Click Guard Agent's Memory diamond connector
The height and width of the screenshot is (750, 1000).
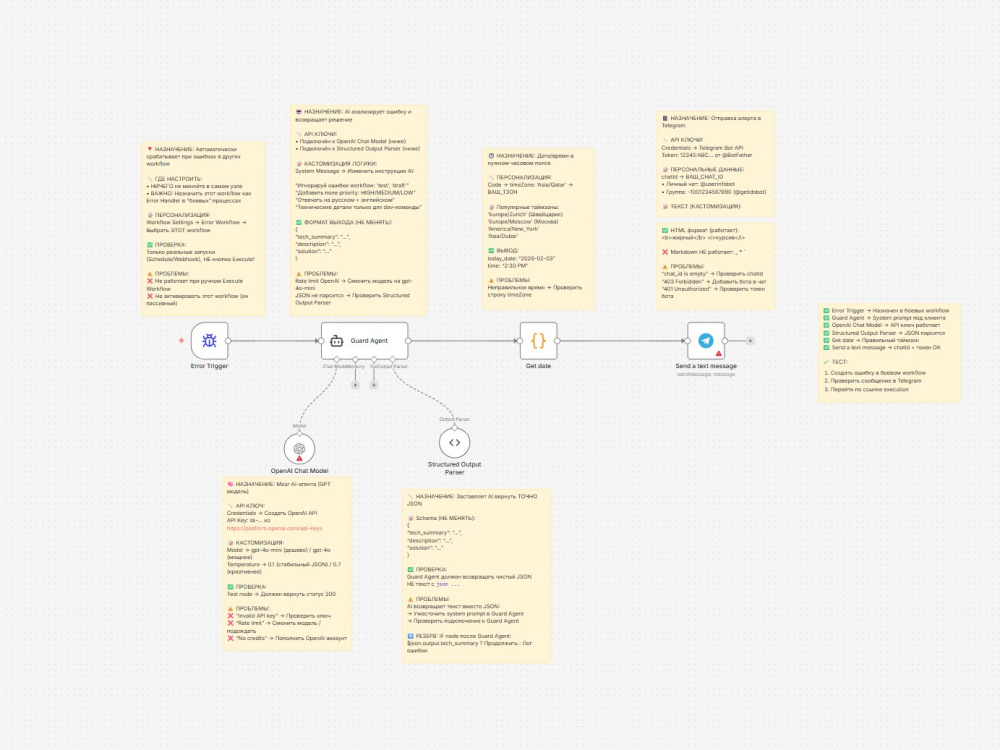355,360
